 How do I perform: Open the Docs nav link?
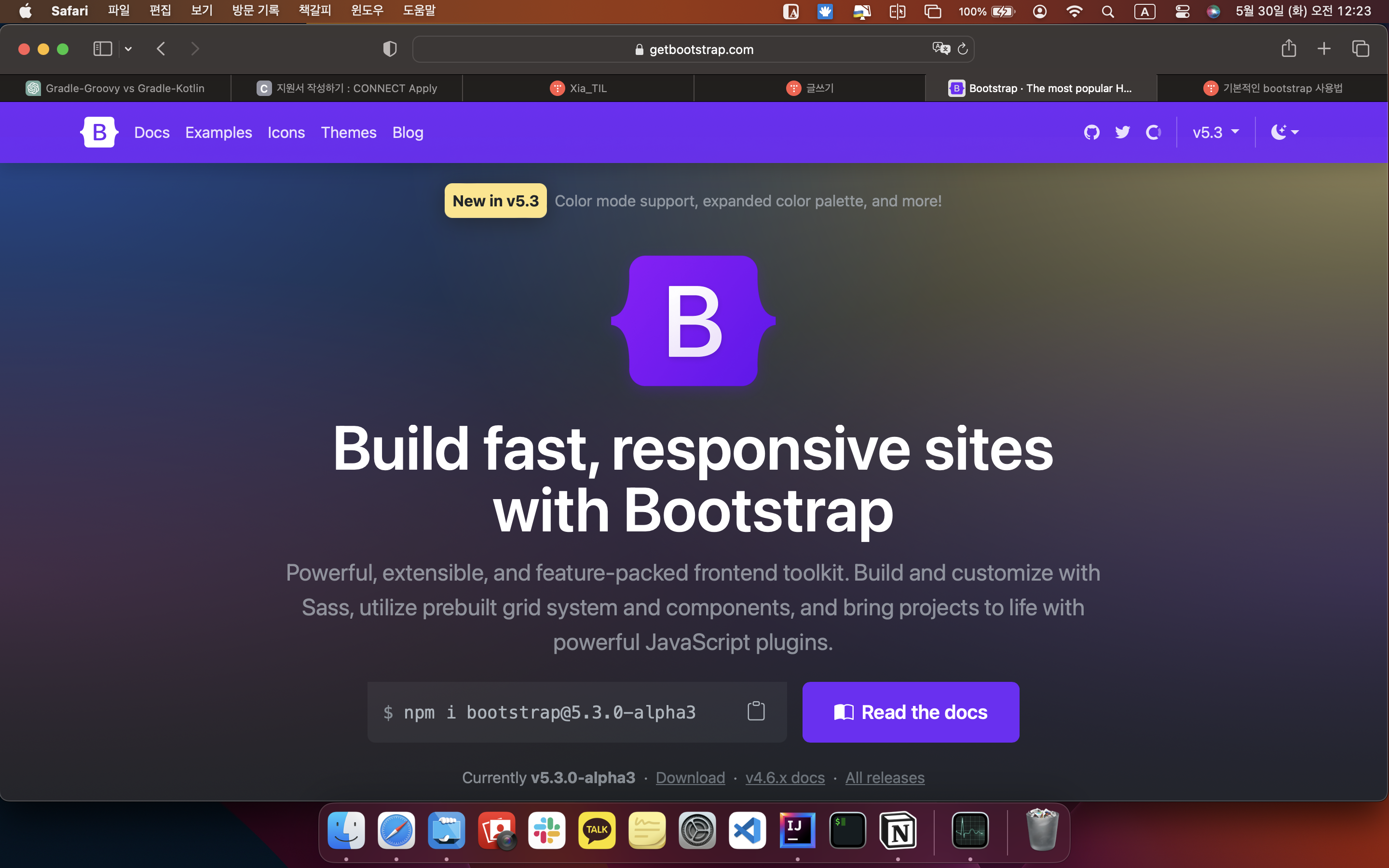click(x=151, y=133)
